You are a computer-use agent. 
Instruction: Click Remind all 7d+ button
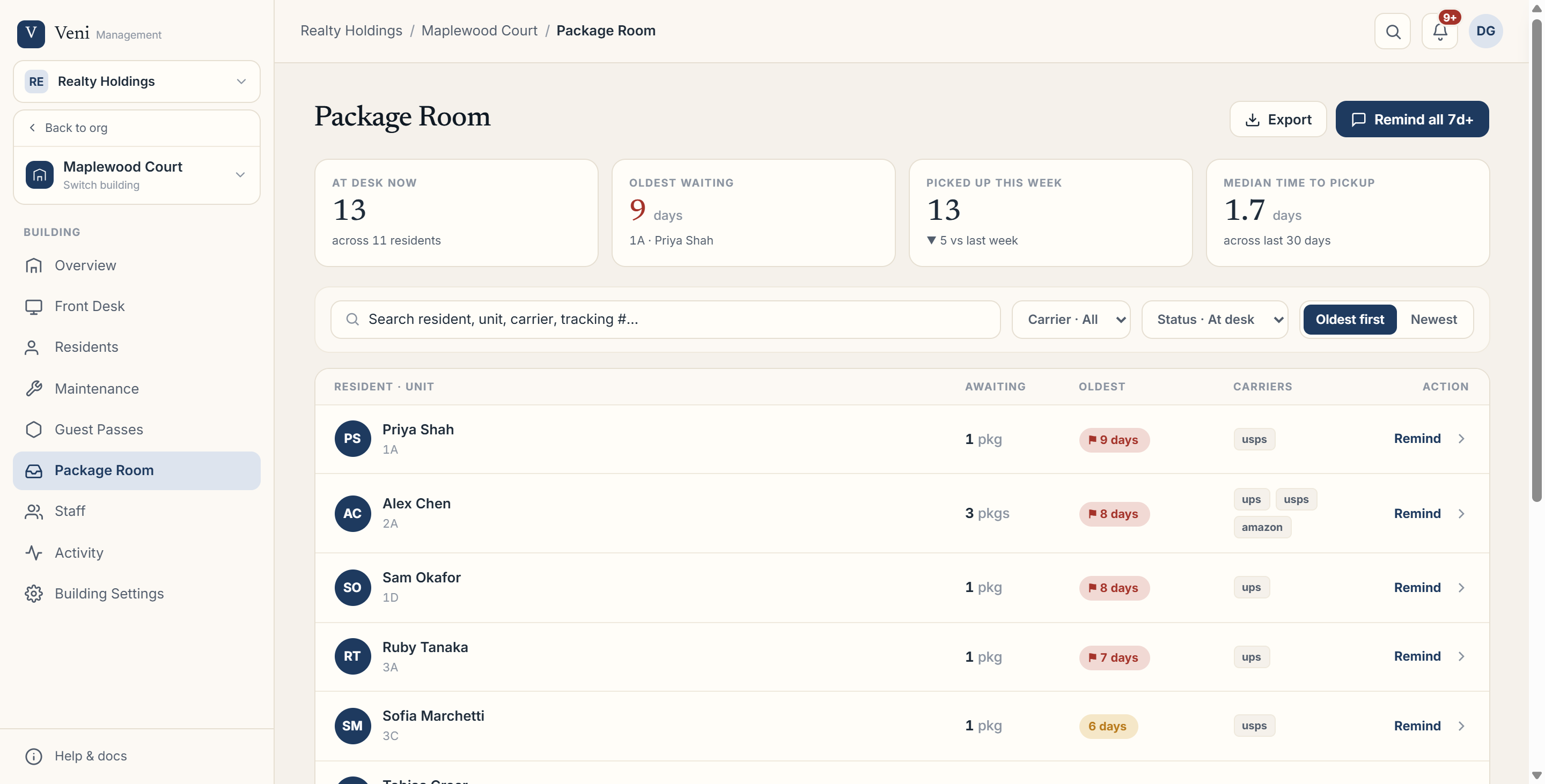click(1412, 119)
